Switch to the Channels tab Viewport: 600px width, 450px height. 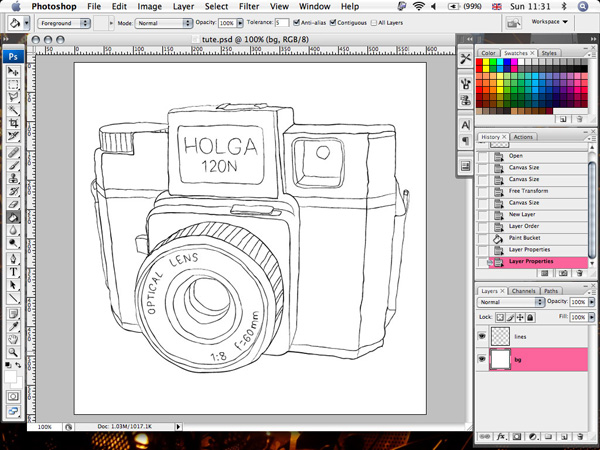[x=523, y=291]
